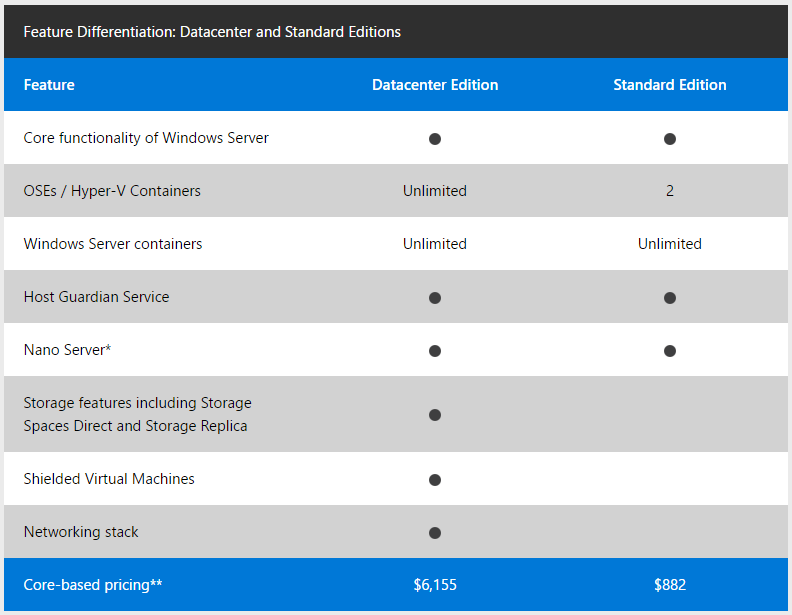The height and width of the screenshot is (615, 792).
Task: Click 'Host Guardian Service' row label
Action: pos(96,297)
